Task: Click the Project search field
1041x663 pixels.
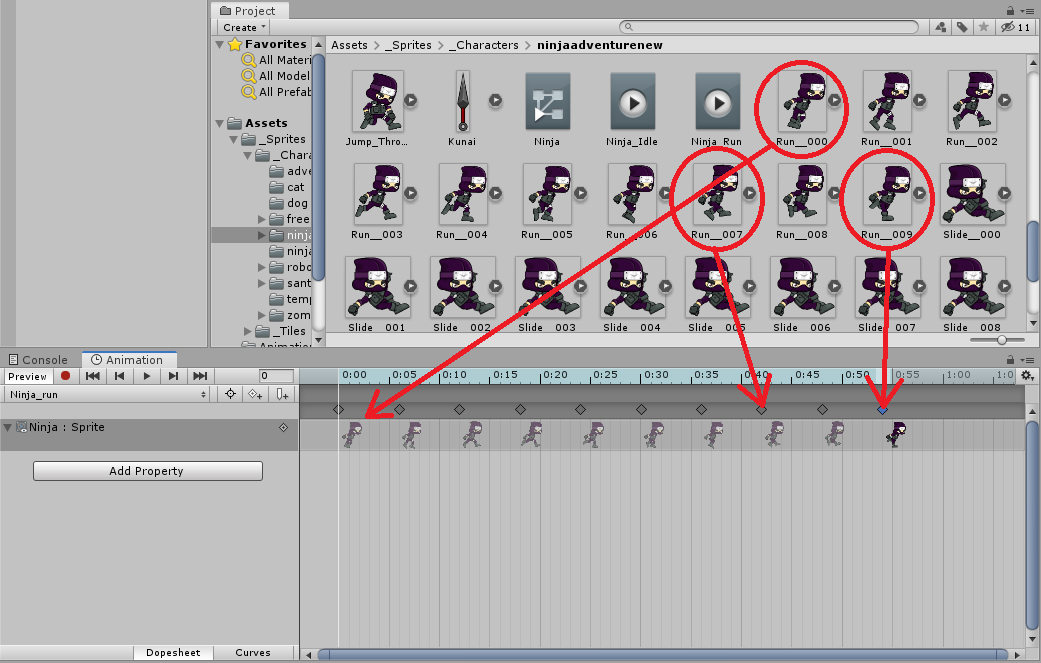Action: pyautogui.click(x=769, y=27)
